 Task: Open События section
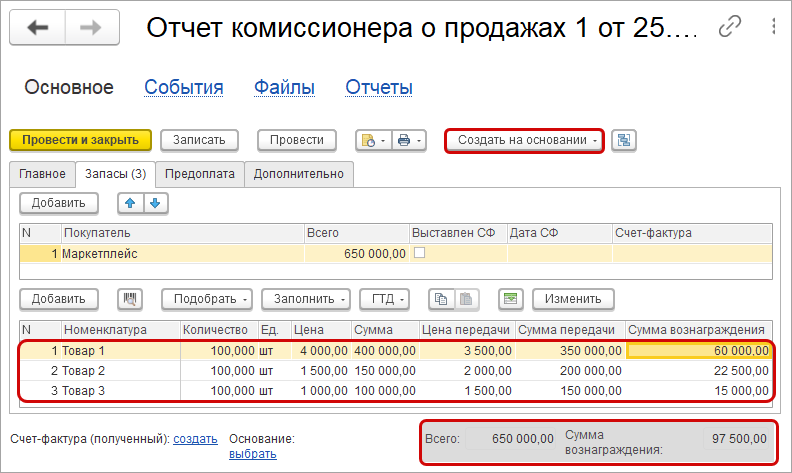(184, 87)
